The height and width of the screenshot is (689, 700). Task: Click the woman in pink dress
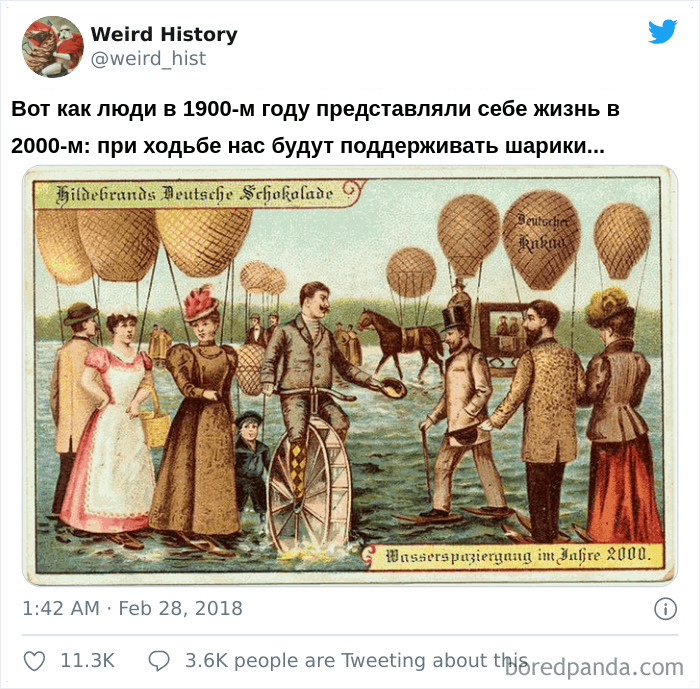pyautogui.click(x=110, y=422)
